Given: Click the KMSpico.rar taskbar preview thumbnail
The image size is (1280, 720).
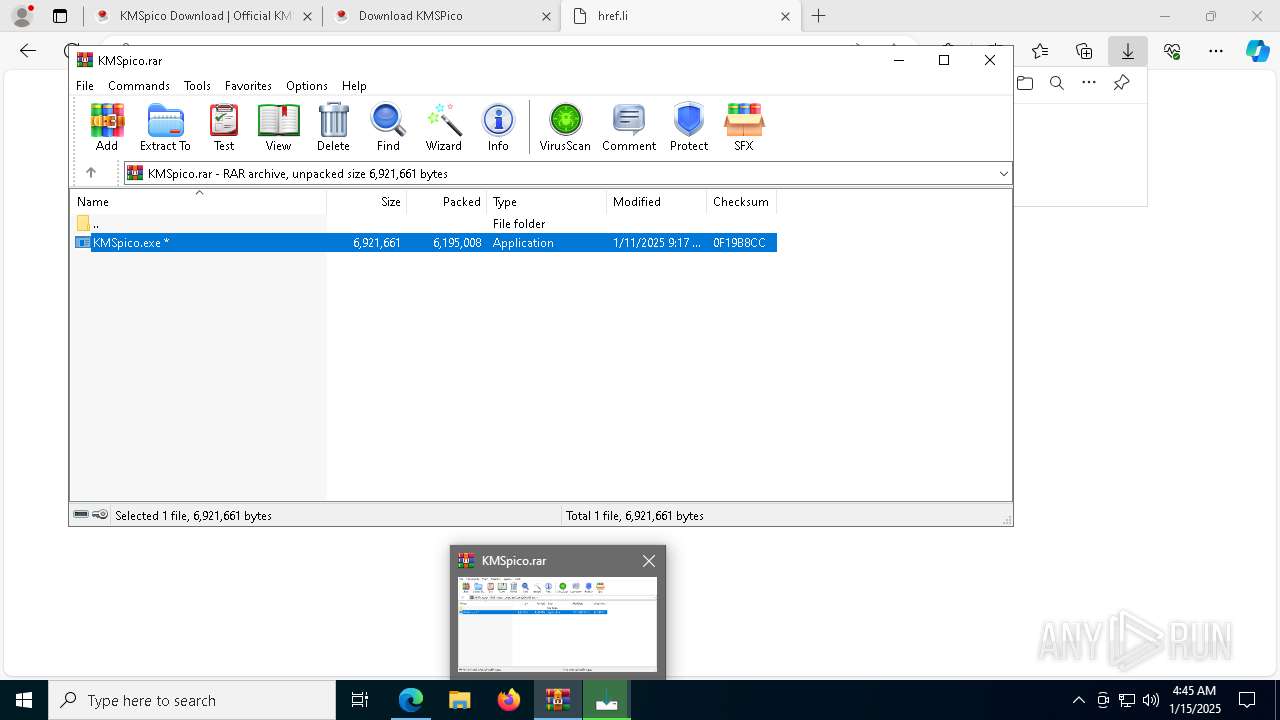Looking at the screenshot, I should (x=558, y=624).
